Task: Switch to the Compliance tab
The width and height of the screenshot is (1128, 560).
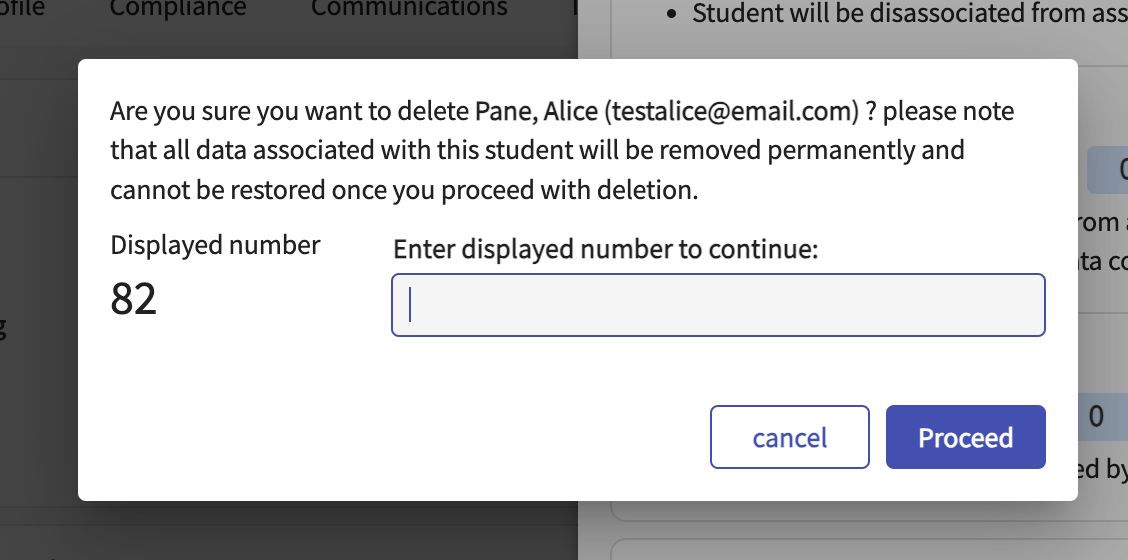Action: (178, 9)
